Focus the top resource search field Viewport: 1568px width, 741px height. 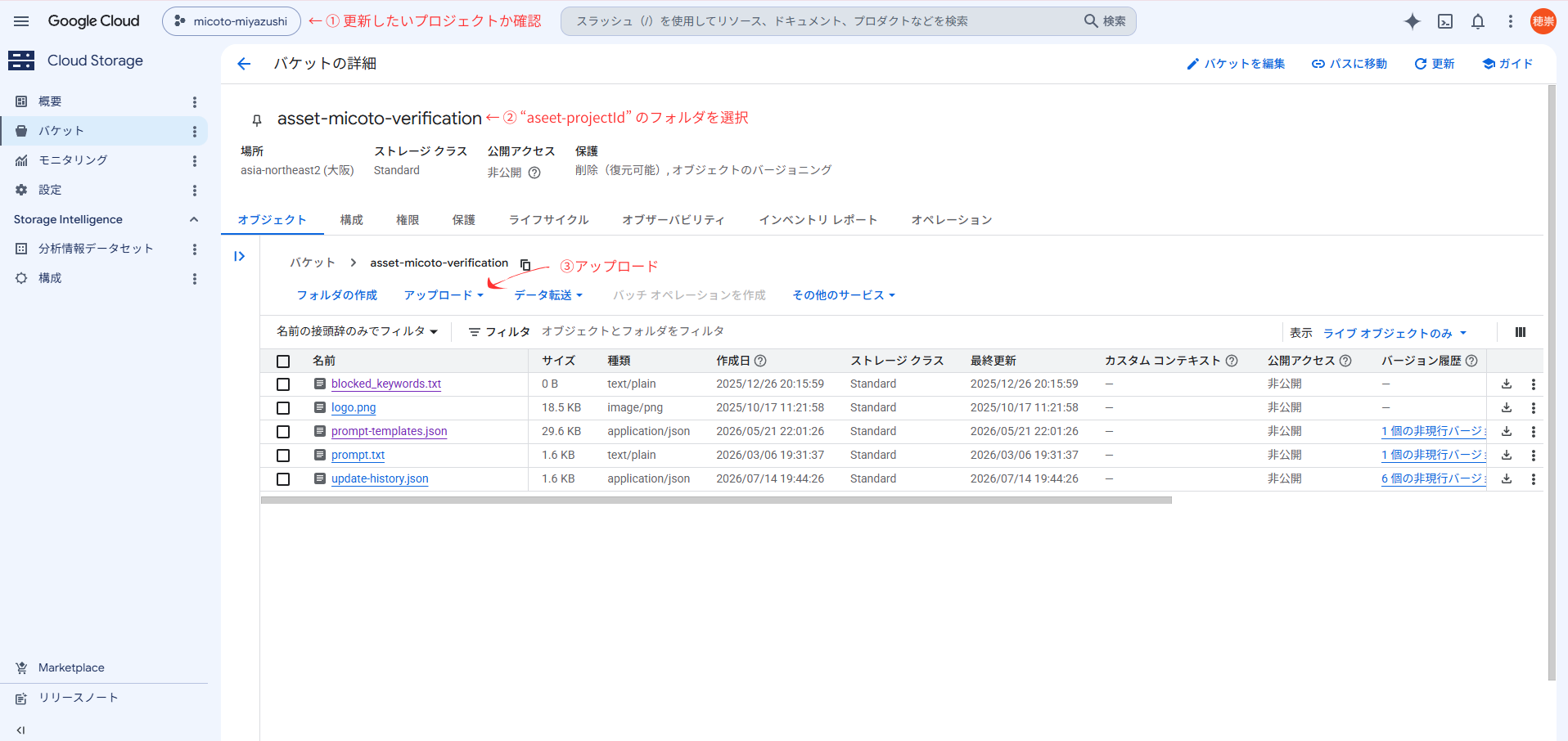[848, 21]
